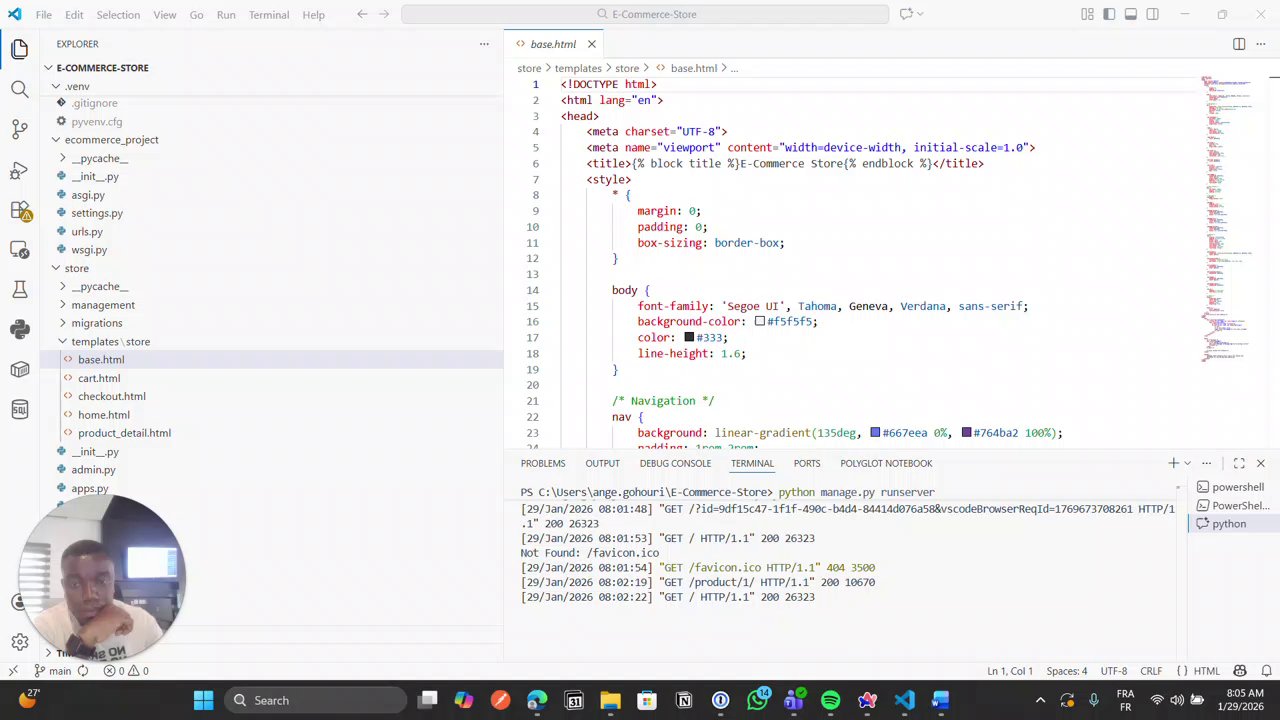1280x720 pixels.
Task: Open settings.py in the explorer
Action: (x=97, y=213)
